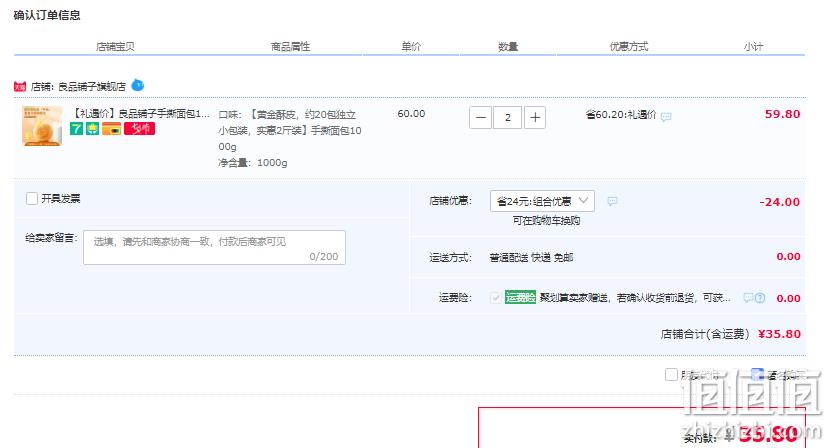
Task: Click the comment icon beside 省60.20:礼遇价
Action: pyautogui.click(x=666, y=117)
